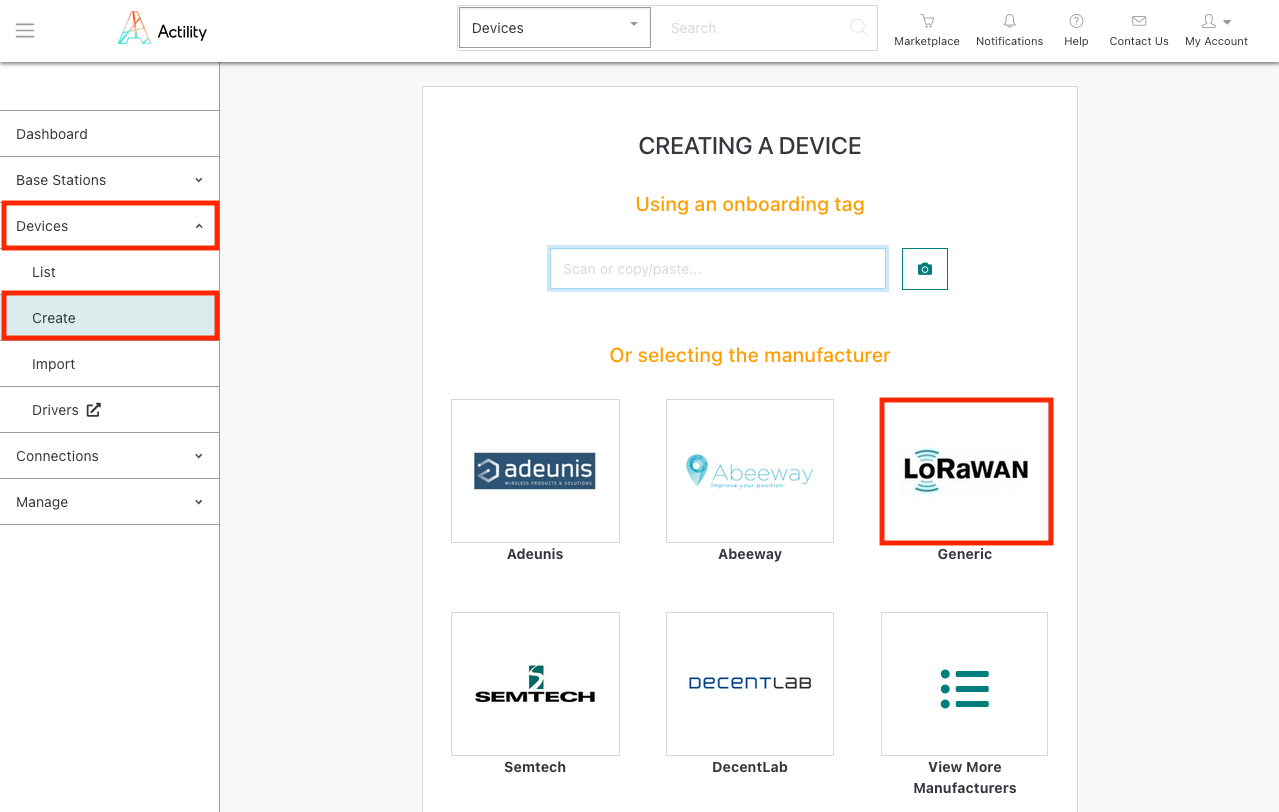Viewport: 1279px width, 812px height.
Task: Expand the Manage menu
Action: tap(110, 502)
